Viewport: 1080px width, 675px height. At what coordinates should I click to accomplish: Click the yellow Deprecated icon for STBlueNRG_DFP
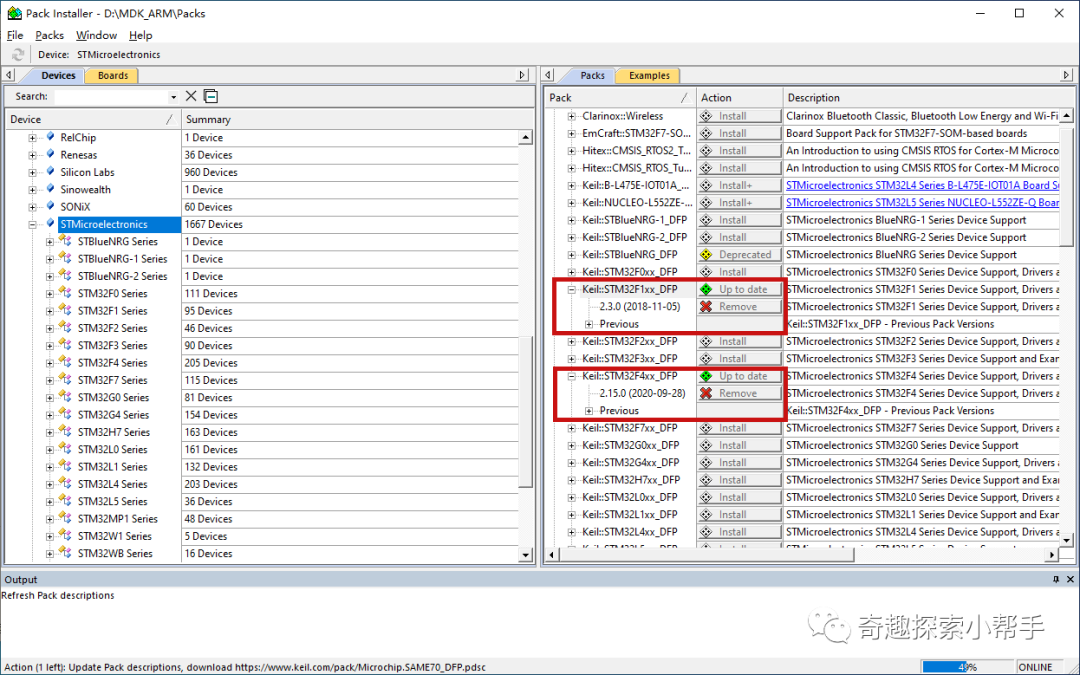706,255
